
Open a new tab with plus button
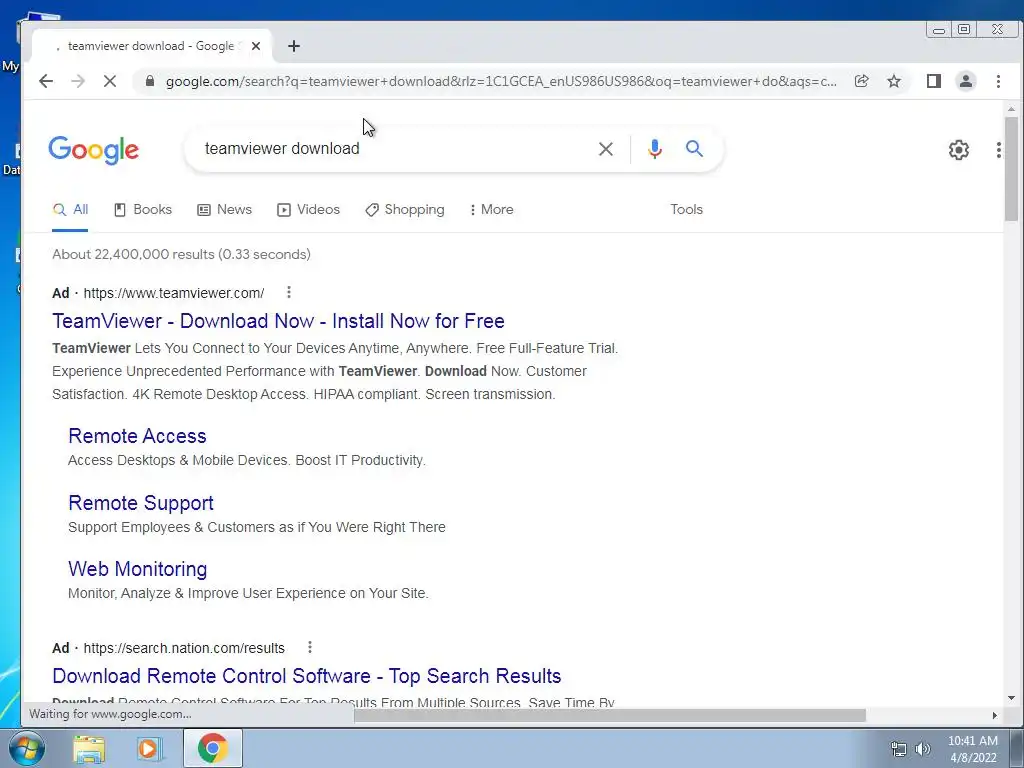point(294,46)
